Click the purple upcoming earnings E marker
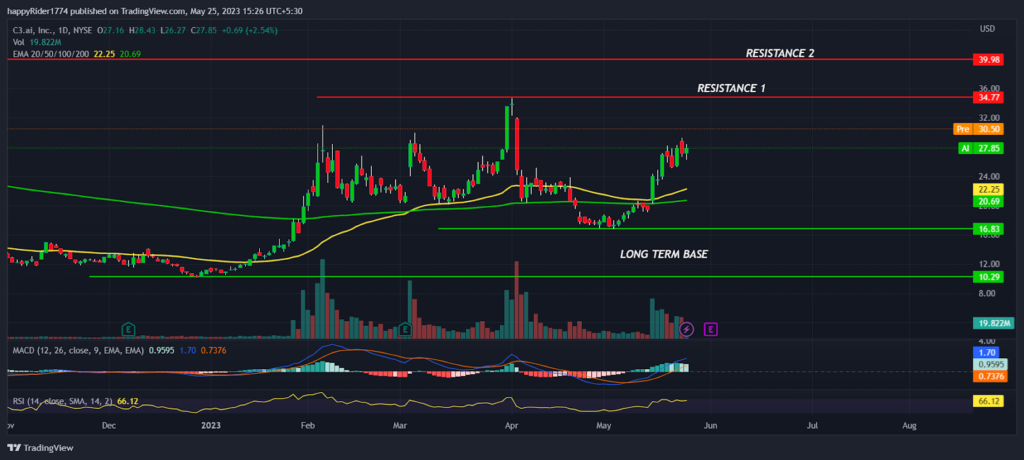The image size is (1024, 460). click(x=711, y=329)
